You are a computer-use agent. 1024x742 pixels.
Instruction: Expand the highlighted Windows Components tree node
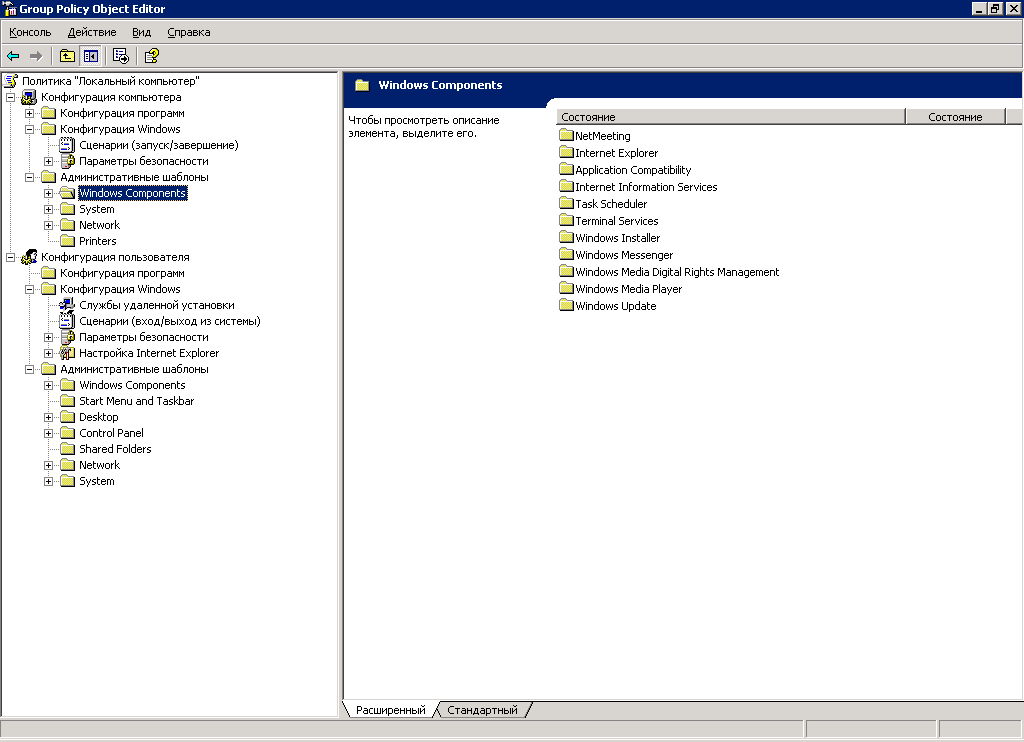click(x=48, y=193)
